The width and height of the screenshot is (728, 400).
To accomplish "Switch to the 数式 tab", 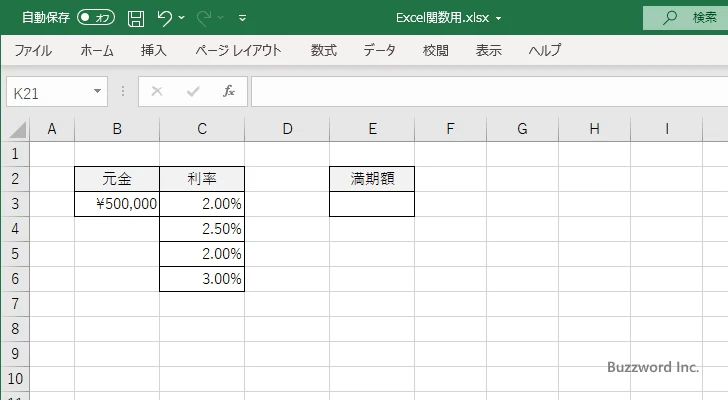I will pyautogui.click(x=324, y=50).
